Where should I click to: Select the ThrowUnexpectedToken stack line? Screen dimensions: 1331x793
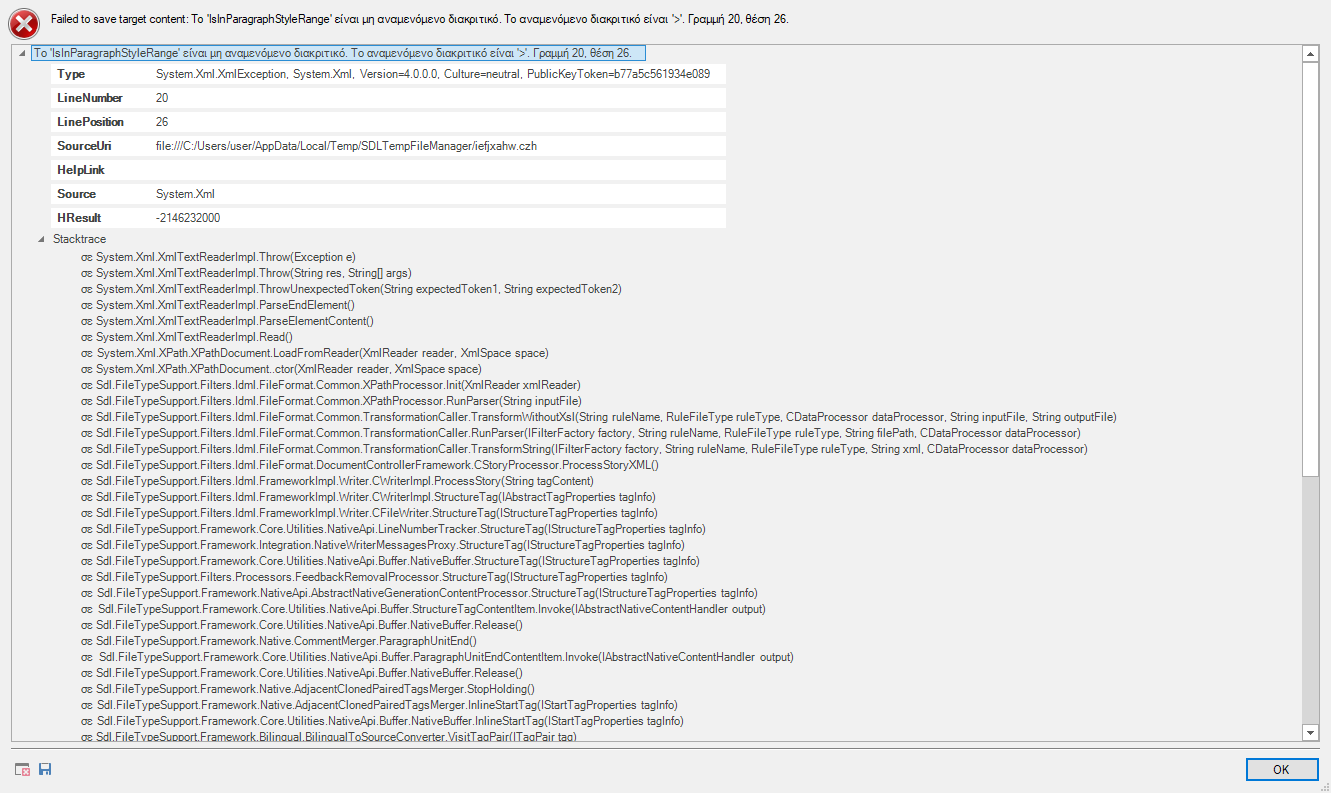pos(351,289)
